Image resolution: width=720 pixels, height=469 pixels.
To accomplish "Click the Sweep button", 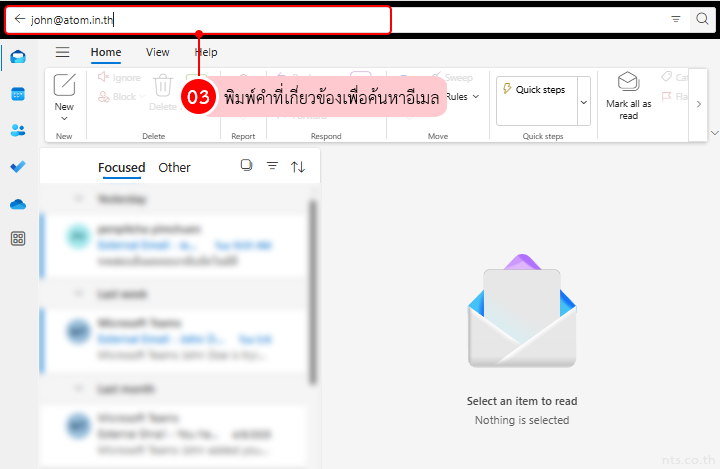I will 454,77.
